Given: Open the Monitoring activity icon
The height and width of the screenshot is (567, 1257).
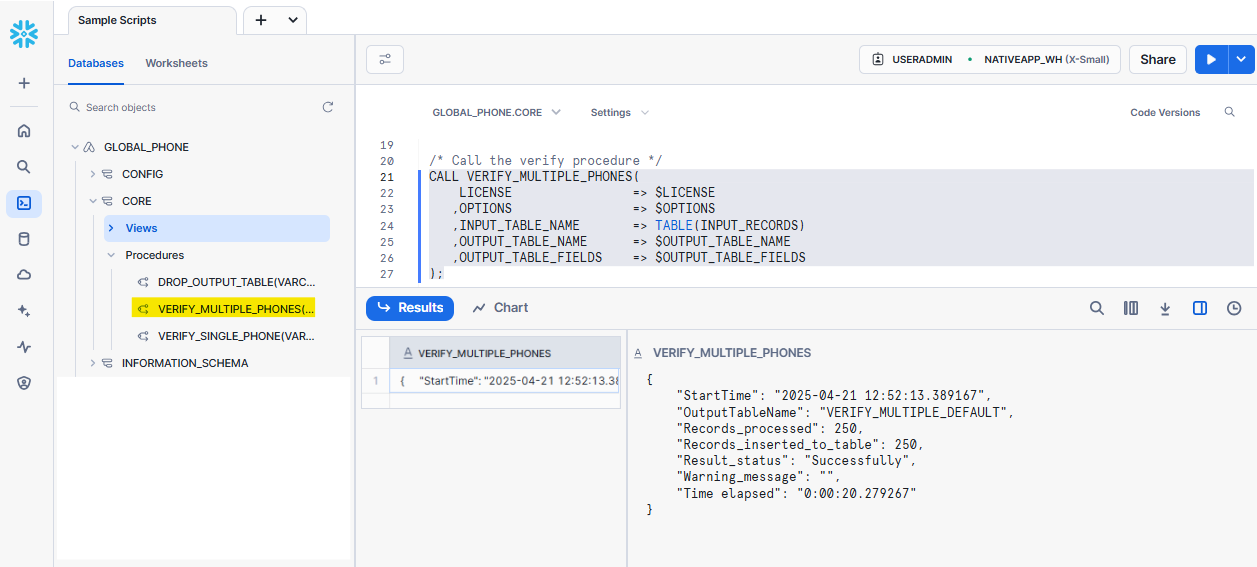Looking at the screenshot, I should pos(24,347).
